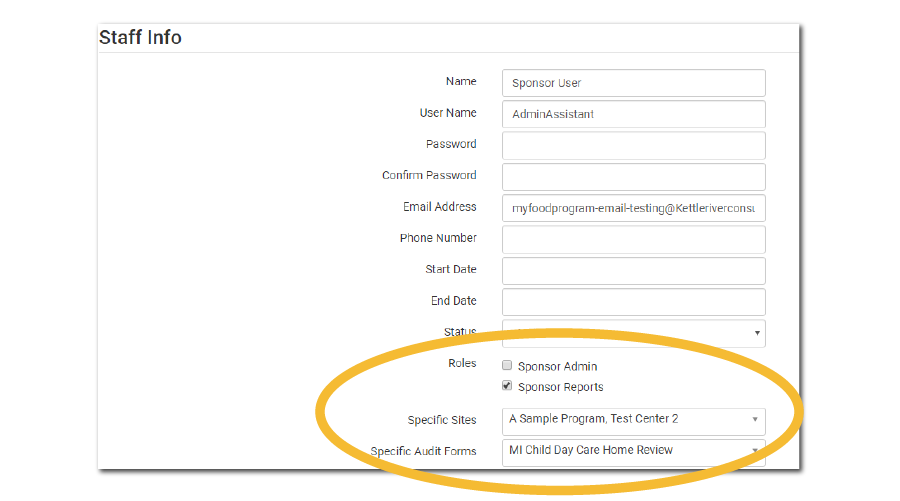The image size is (900, 501).
Task: Click the Confirm Password field label
Action: [429, 176]
